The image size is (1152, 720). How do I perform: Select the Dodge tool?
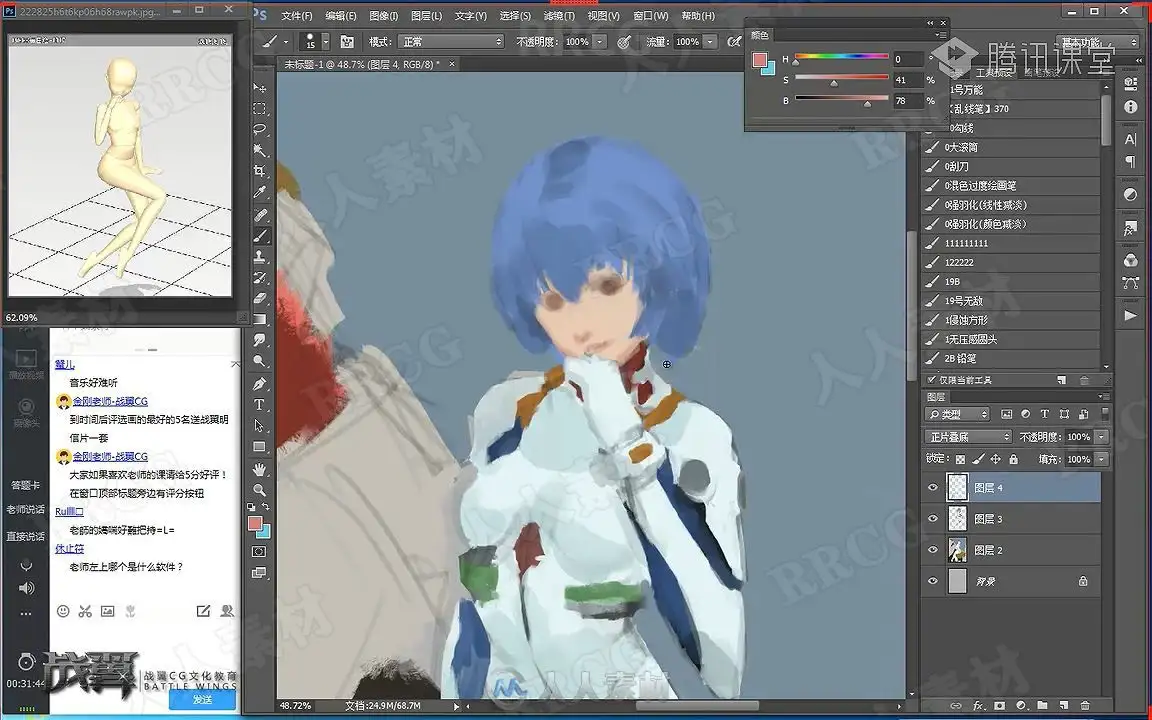[x=259, y=361]
